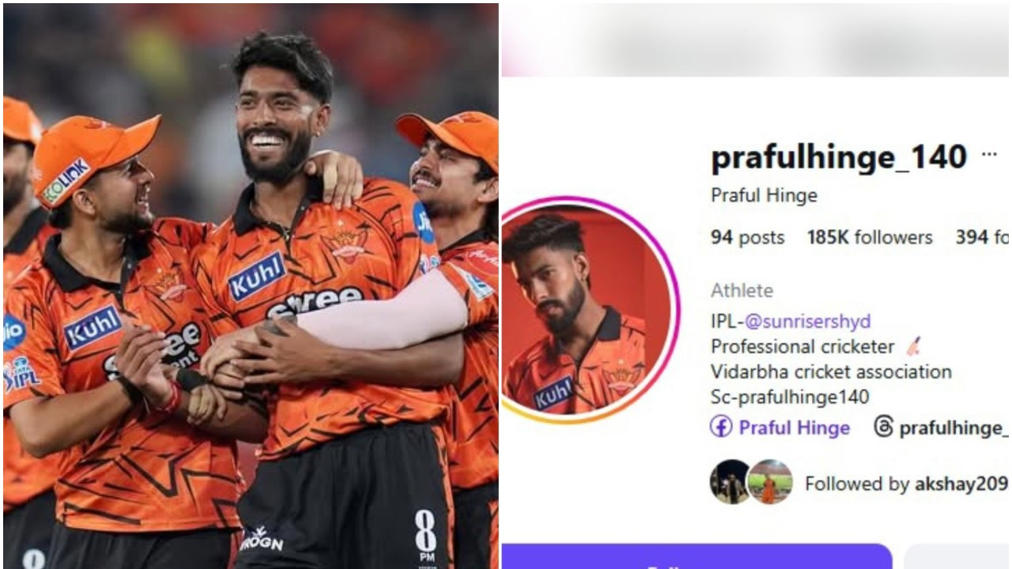The height and width of the screenshot is (569, 1012).
Task: Open the prafulhinge_ Threads profile link
Action: [953, 428]
